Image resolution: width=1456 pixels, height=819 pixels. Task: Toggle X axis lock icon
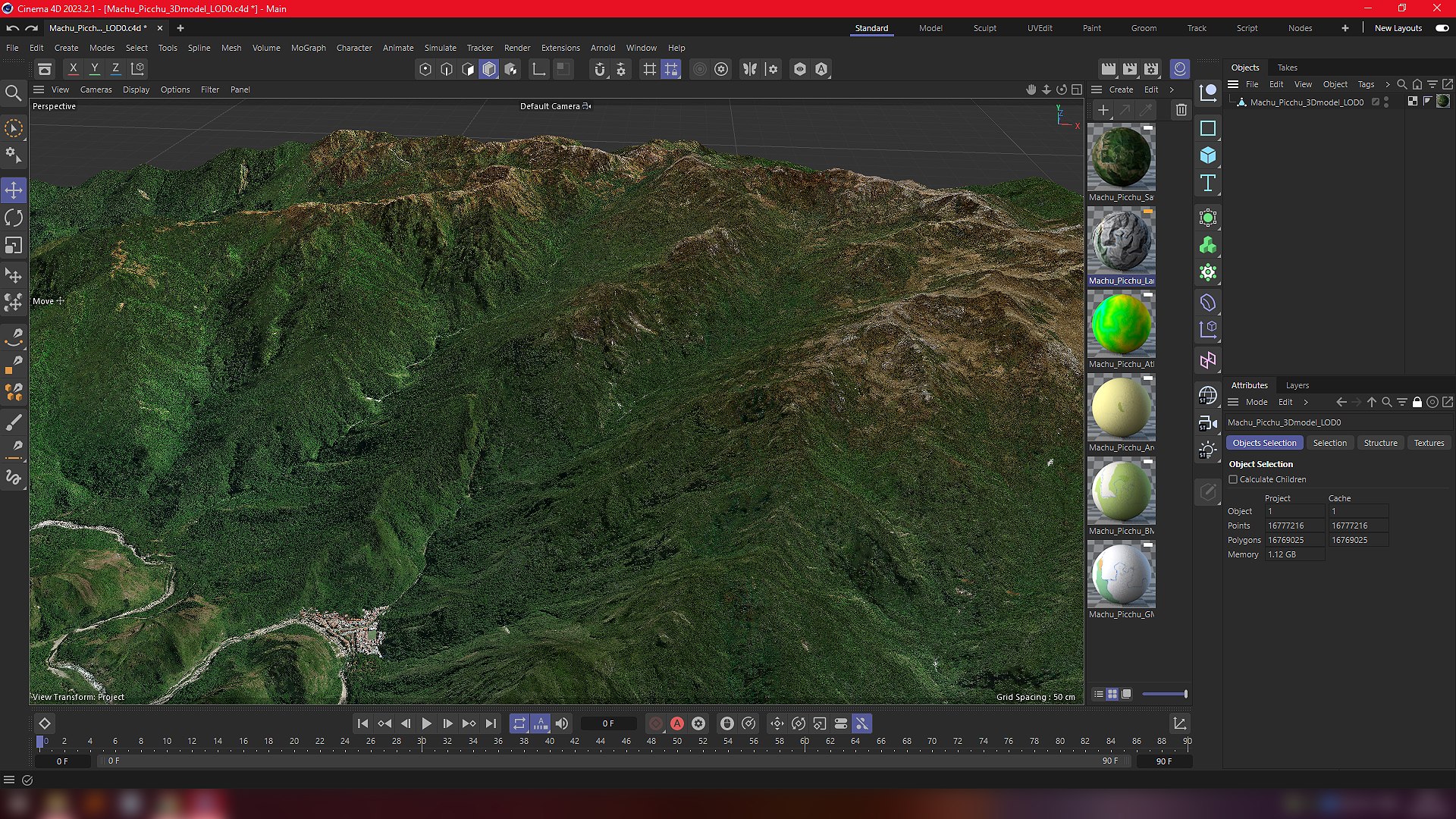pyautogui.click(x=74, y=69)
